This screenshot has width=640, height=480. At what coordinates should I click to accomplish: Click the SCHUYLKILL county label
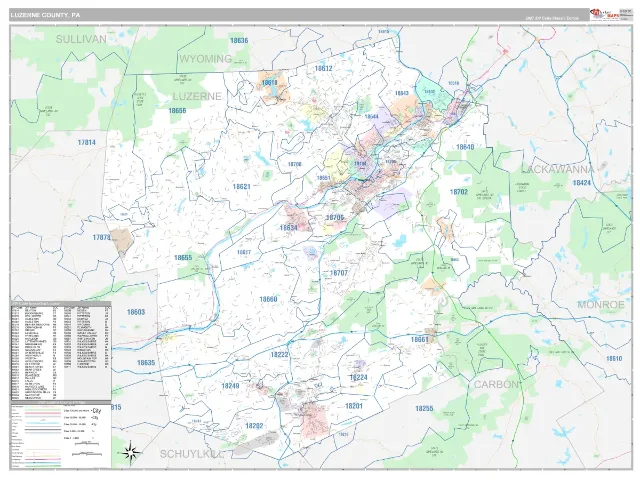click(x=192, y=454)
